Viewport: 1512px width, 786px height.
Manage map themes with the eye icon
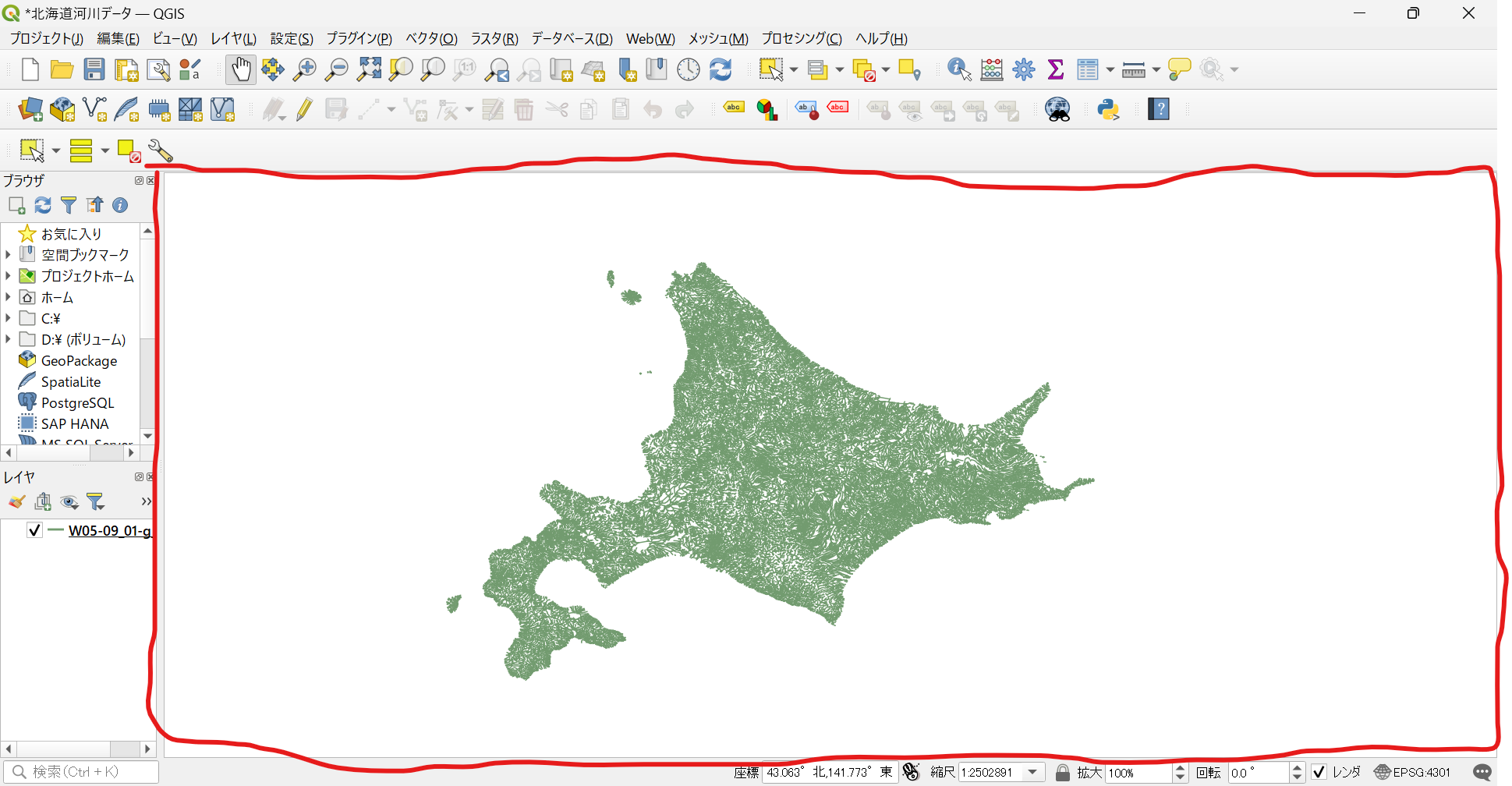tap(69, 501)
